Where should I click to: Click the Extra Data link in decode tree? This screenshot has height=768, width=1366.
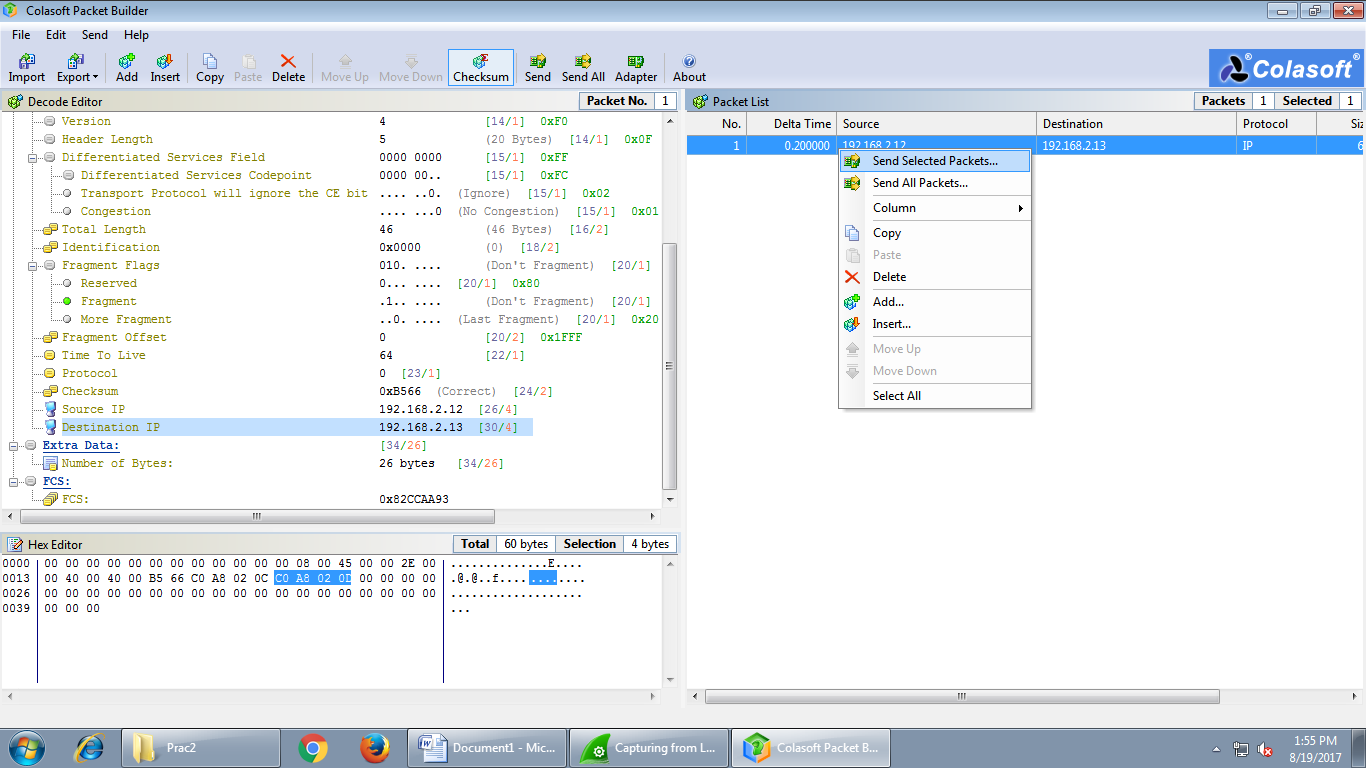[80, 446]
